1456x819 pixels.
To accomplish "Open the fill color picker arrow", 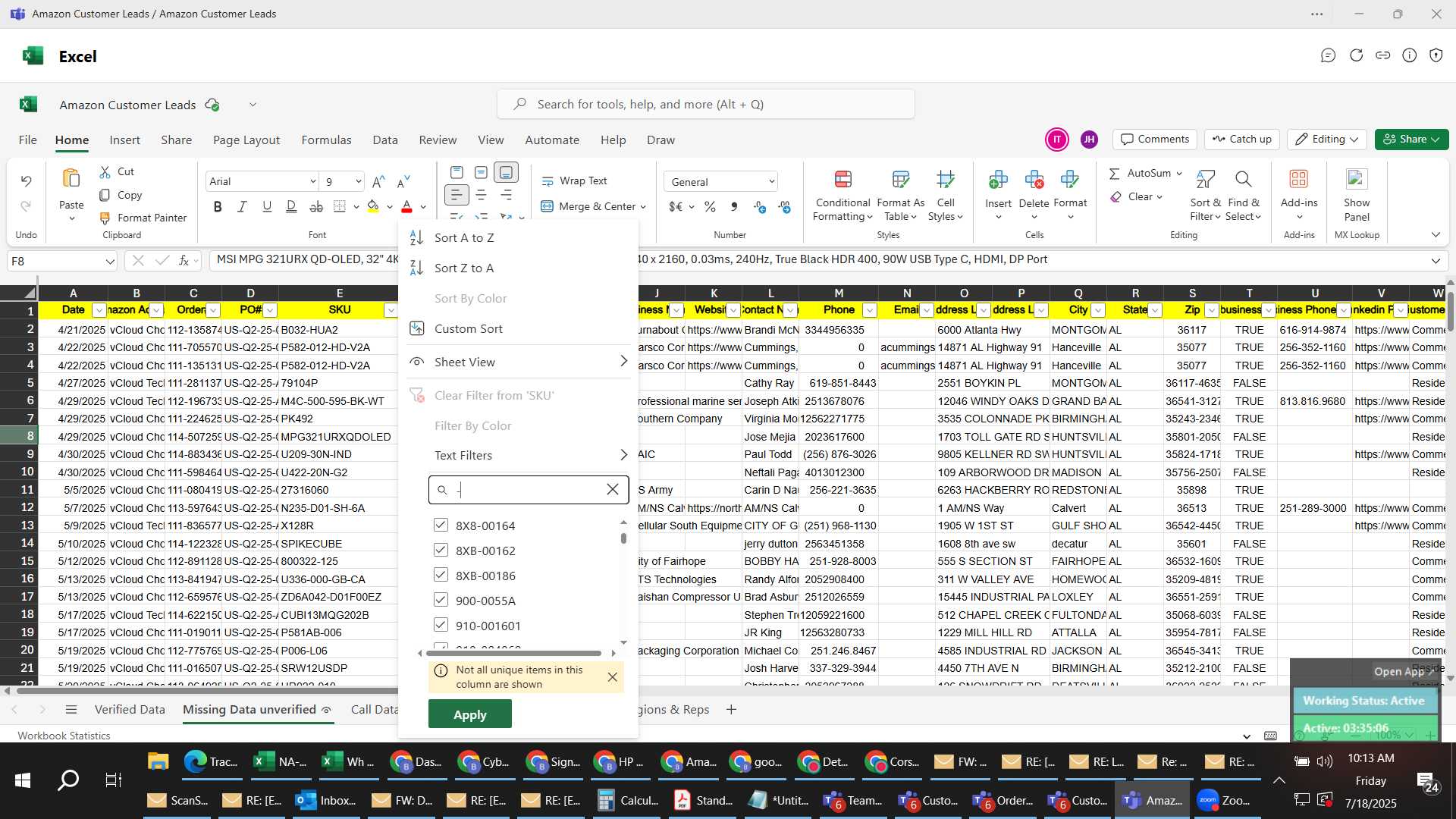I will 389,206.
